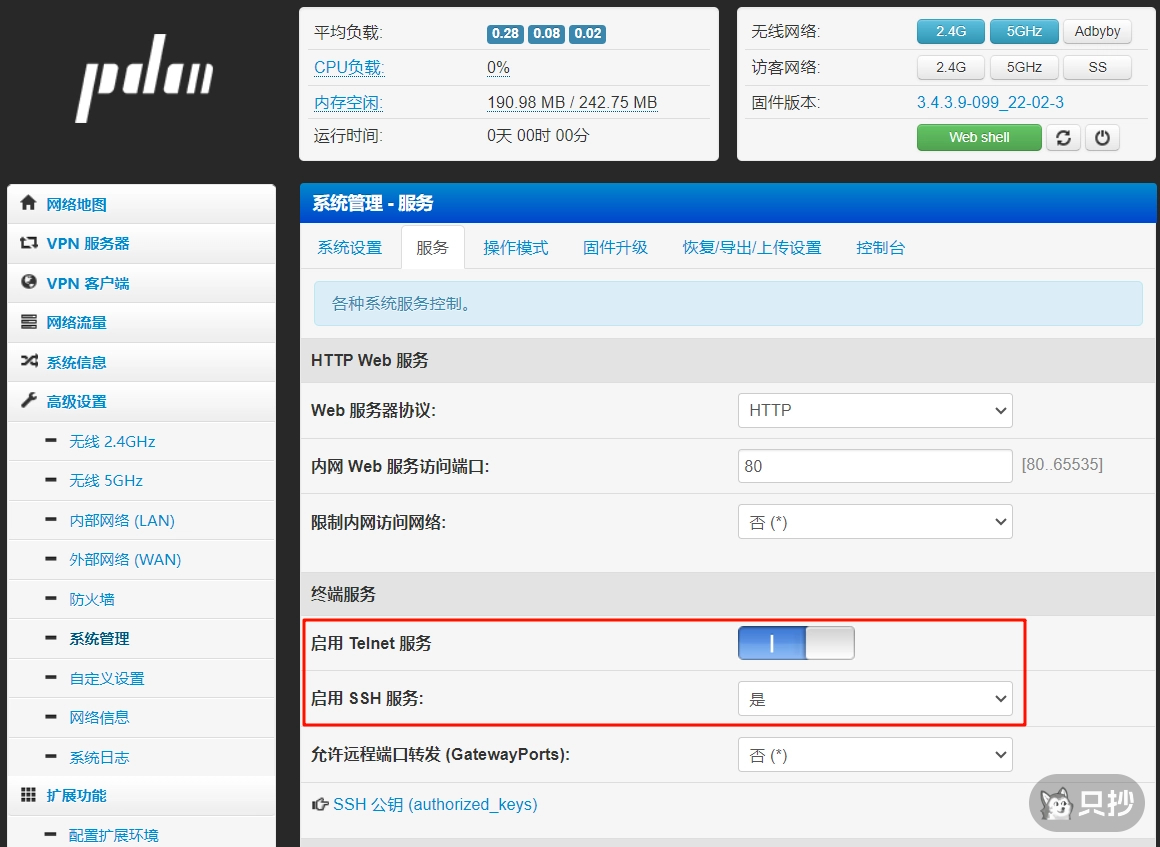This screenshot has height=847, width=1160.
Task: Switch to the 控制台 tab
Action: coord(880,248)
